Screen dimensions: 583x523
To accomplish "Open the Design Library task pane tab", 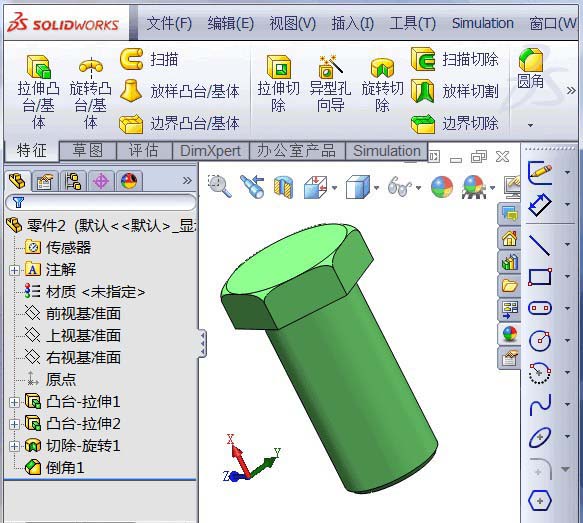I will pos(509,262).
